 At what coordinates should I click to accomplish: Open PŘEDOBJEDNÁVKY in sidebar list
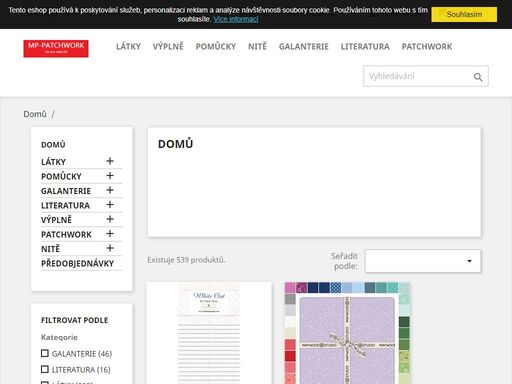pos(78,264)
